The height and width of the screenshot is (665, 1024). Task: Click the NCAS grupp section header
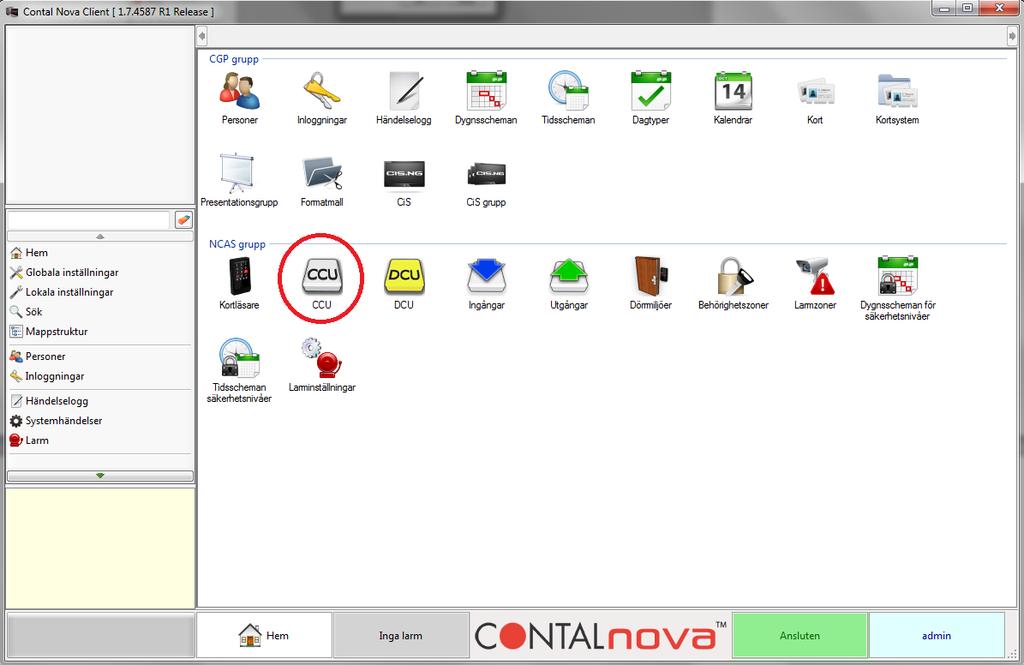click(x=237, y=244)
